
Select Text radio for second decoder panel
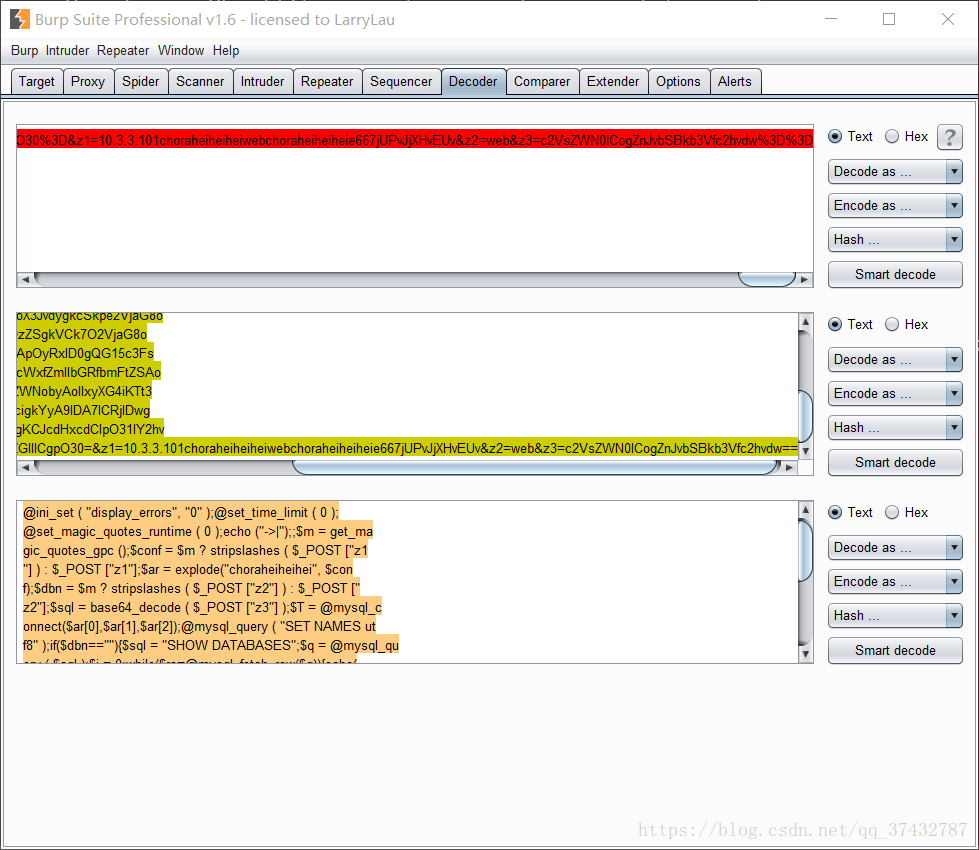[x=835, y=324]
